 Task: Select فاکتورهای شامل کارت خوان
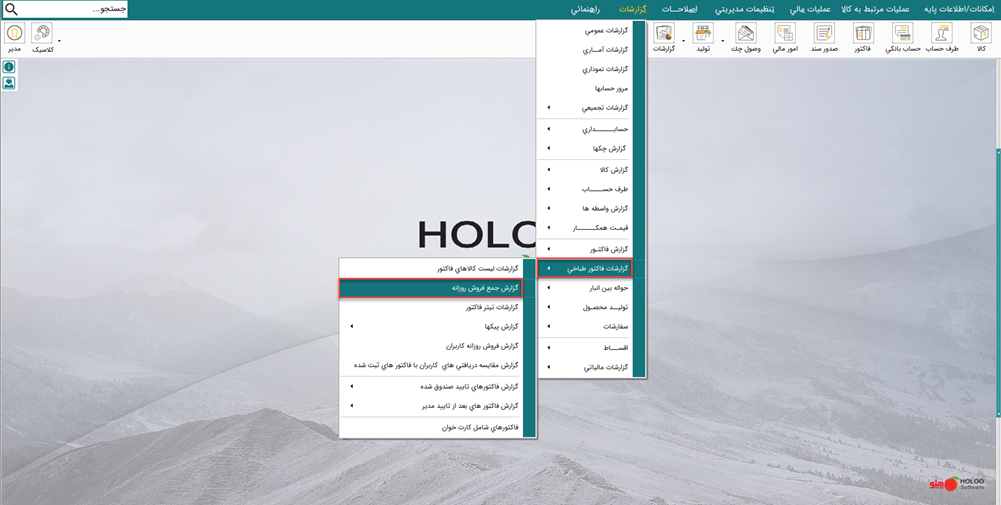[x=431, y=427]
